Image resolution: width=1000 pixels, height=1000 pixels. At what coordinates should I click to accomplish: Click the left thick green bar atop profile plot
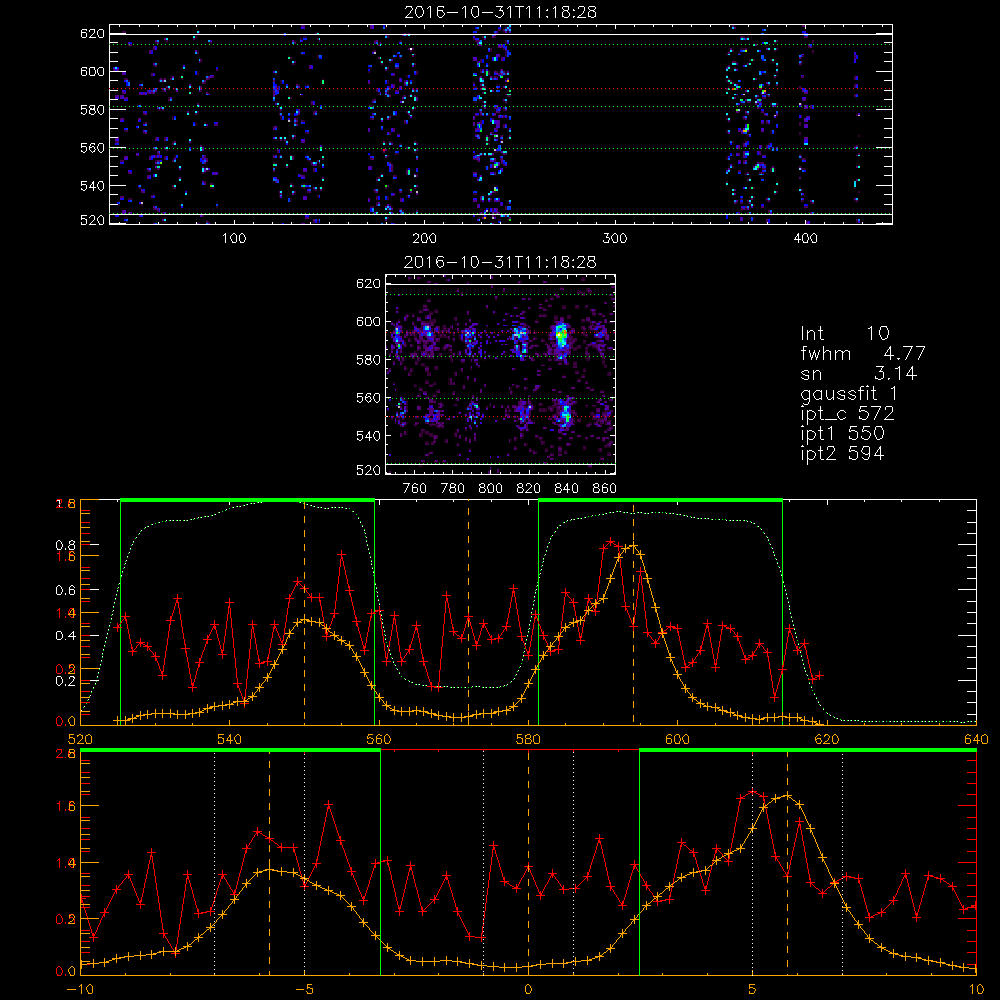(x=247, y=500)
